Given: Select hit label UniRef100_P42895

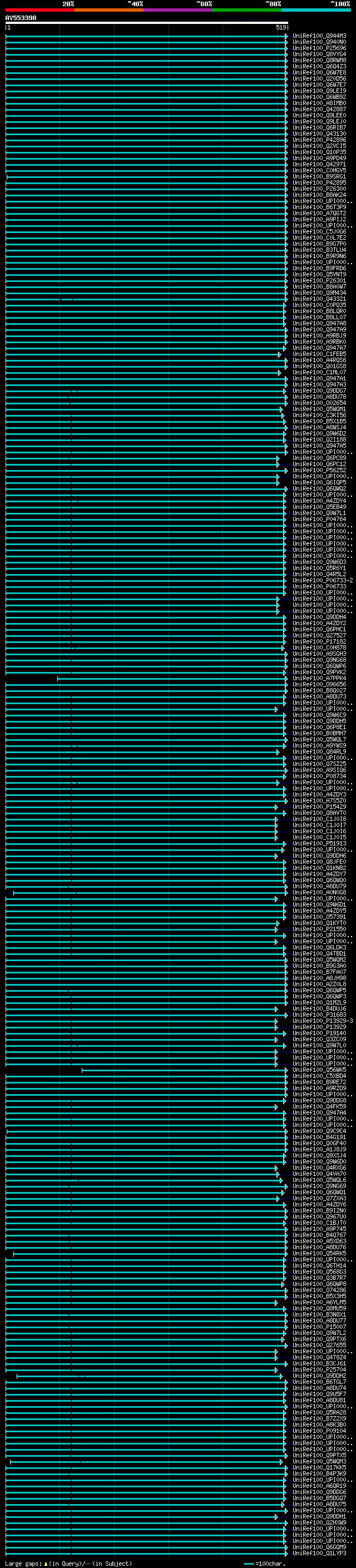Looking at the screenshot, I should (319, 182).
